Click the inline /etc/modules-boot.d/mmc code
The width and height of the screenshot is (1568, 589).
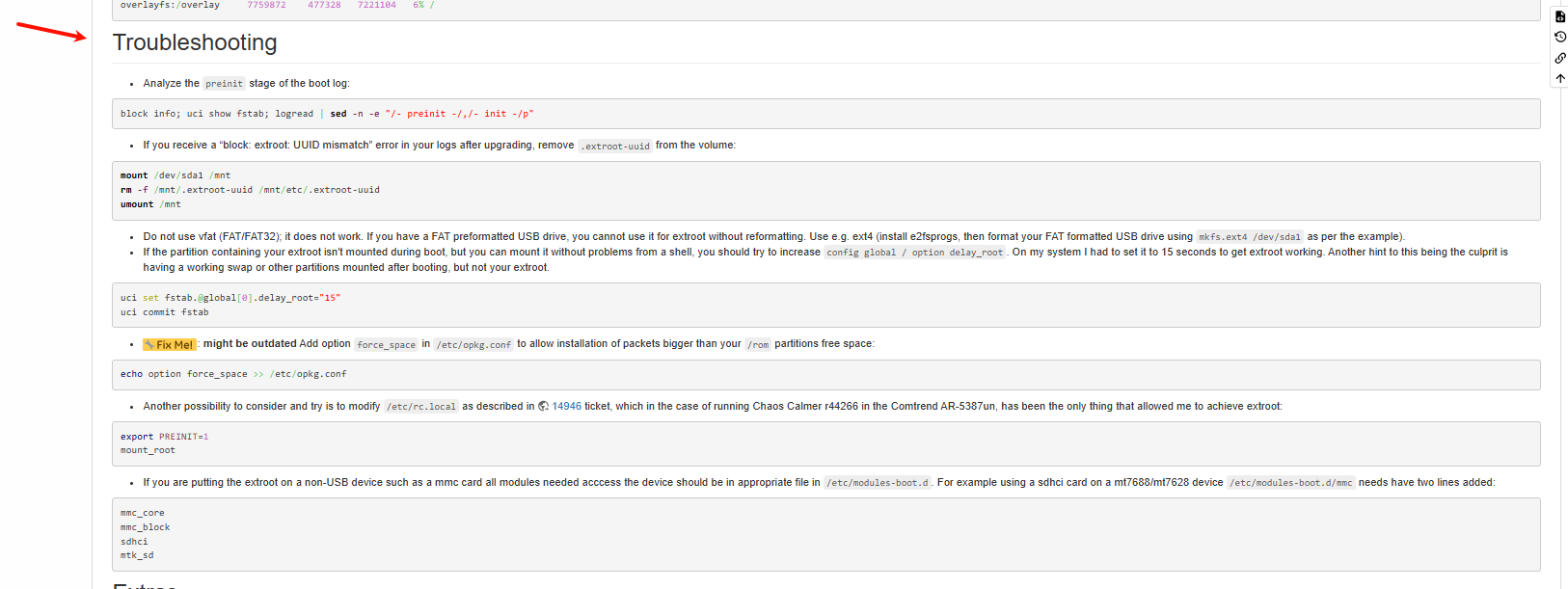[x=1291, y=483]
